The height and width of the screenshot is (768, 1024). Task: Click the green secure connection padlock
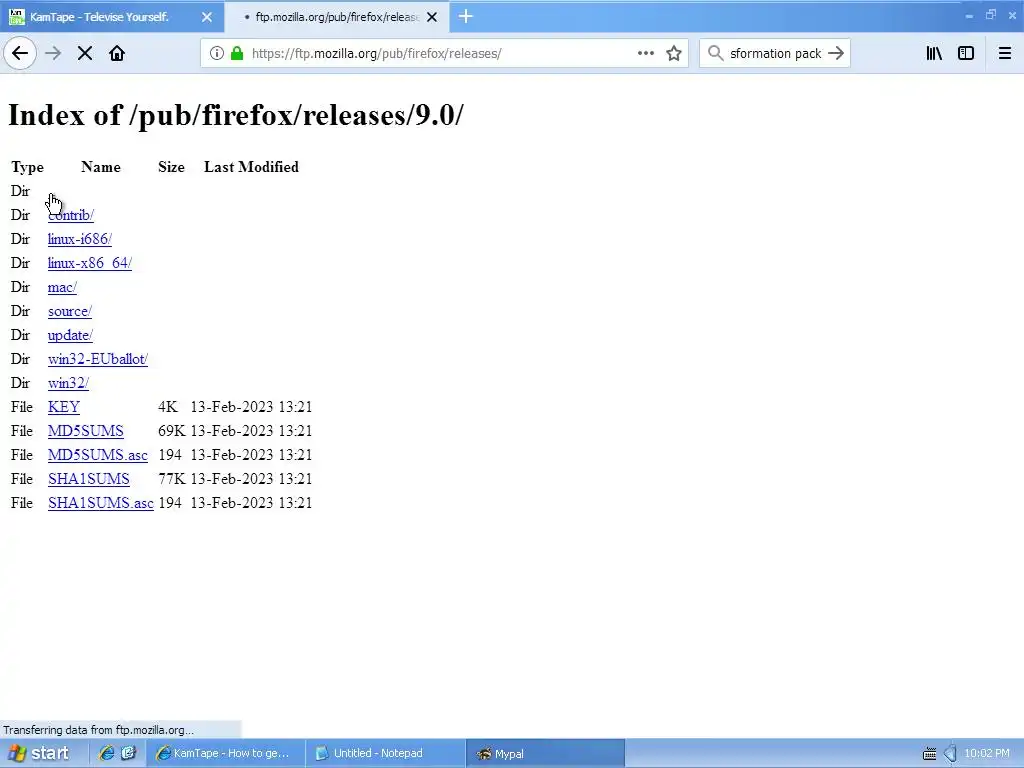coord(237,54)
